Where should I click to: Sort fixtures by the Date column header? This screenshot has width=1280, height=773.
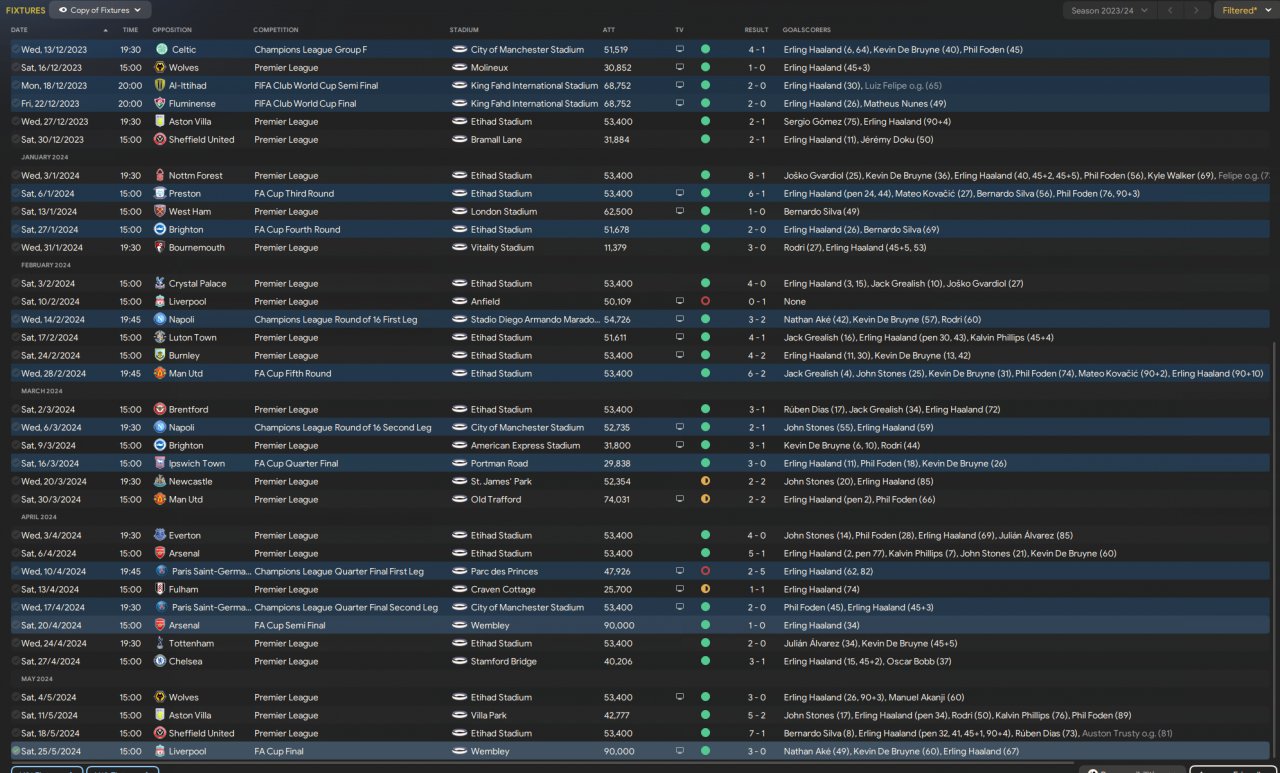point(20,30)
